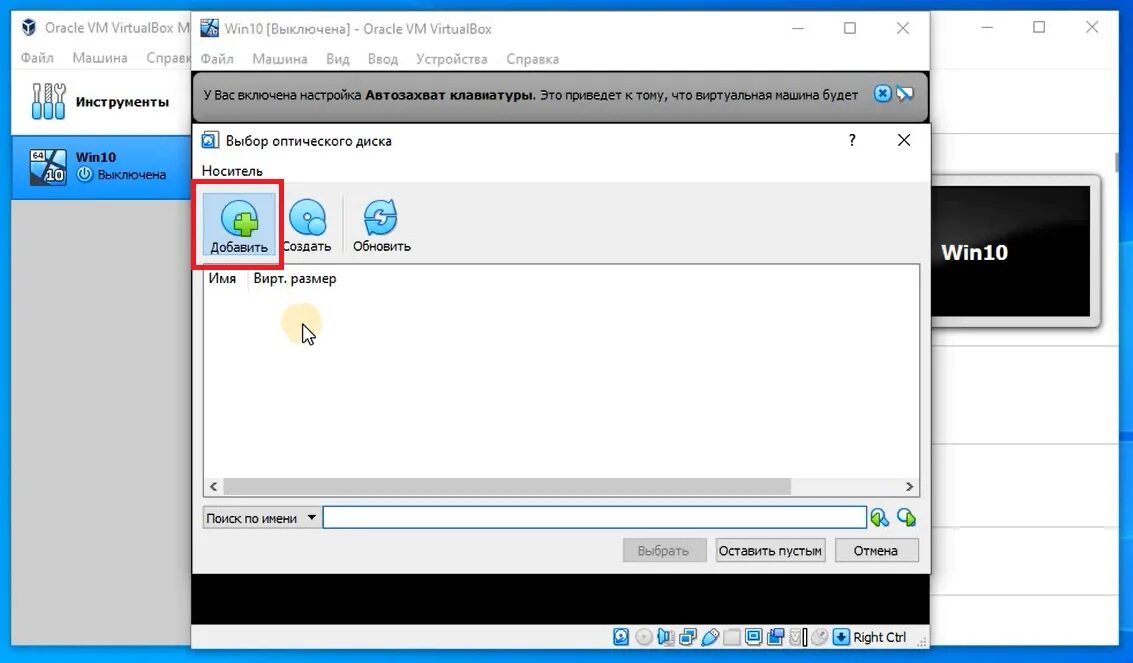Screen dimensions: 1133x663
Task: Click the audio icon in status bar
Action: (x=666, y=636)
